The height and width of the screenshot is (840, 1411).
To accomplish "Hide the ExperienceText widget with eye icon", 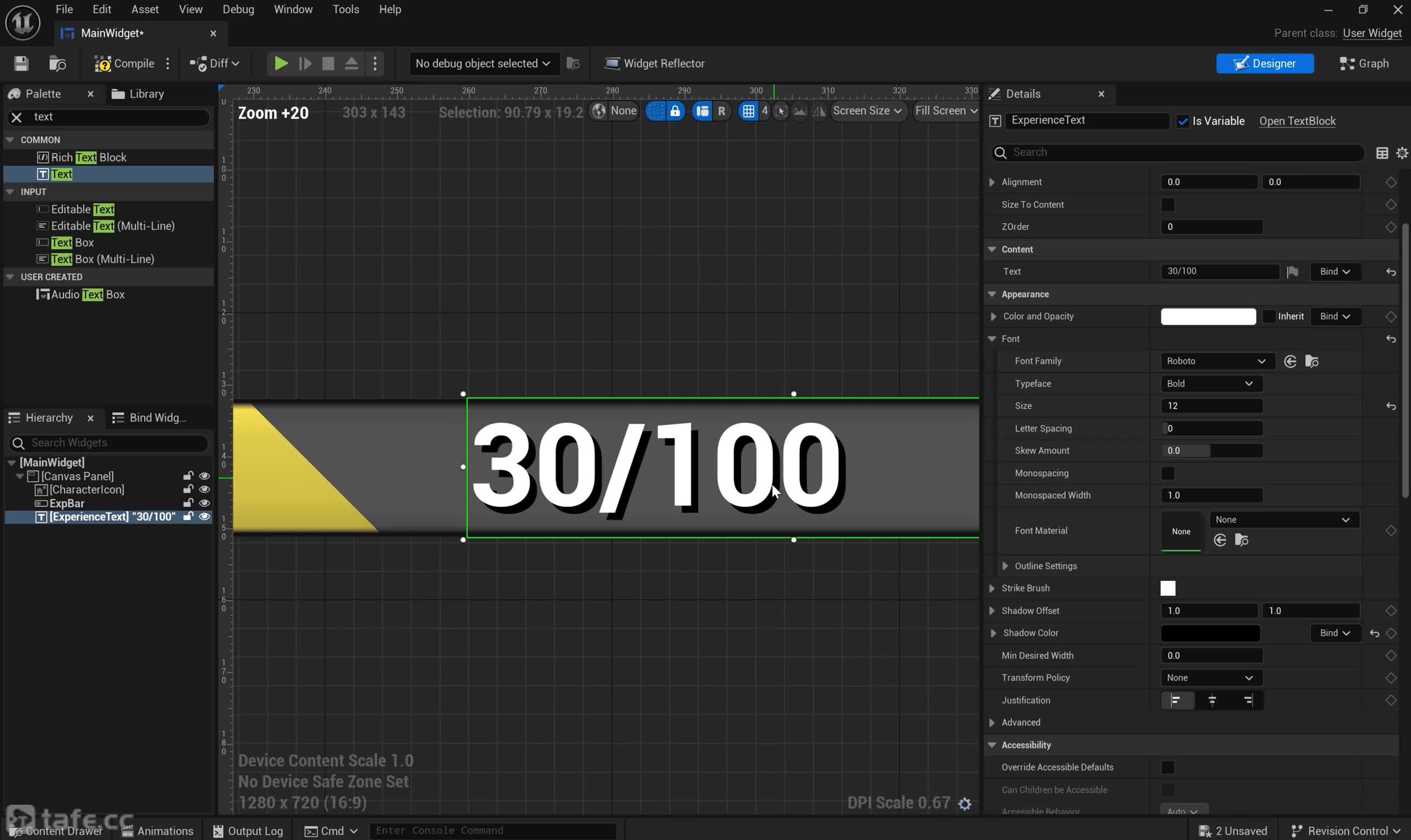I will [204, 517].
